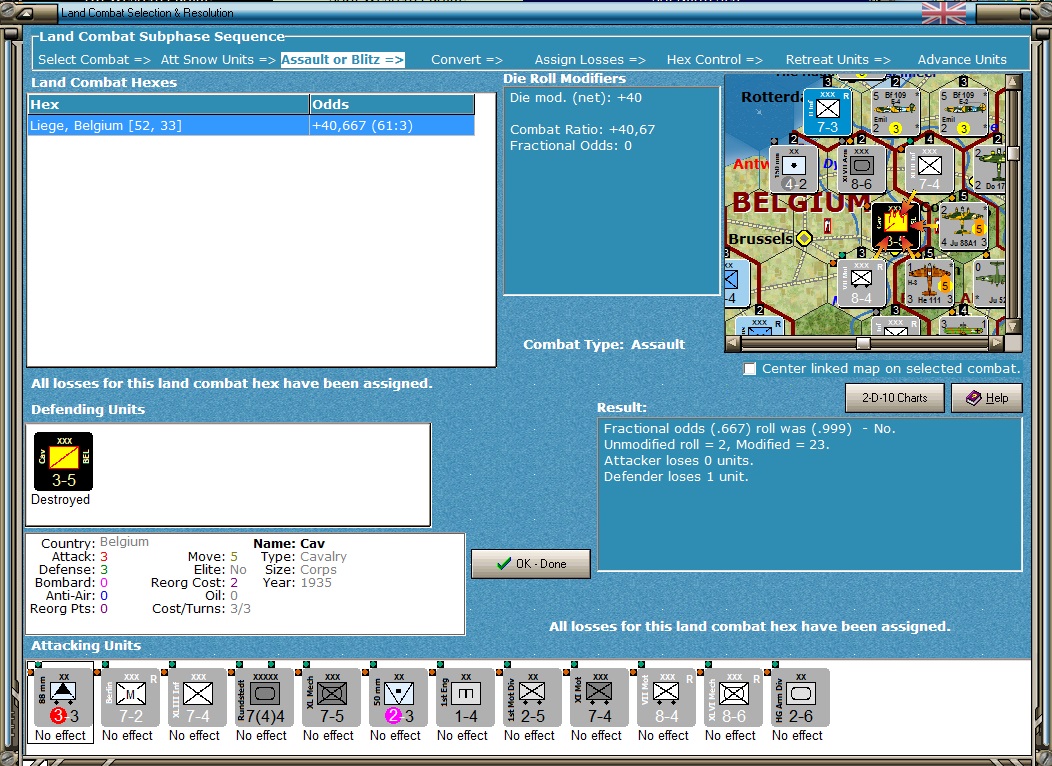Select the XLVI Mech 8-6 unit counter
1052x766 pixels.
point(733,698)
